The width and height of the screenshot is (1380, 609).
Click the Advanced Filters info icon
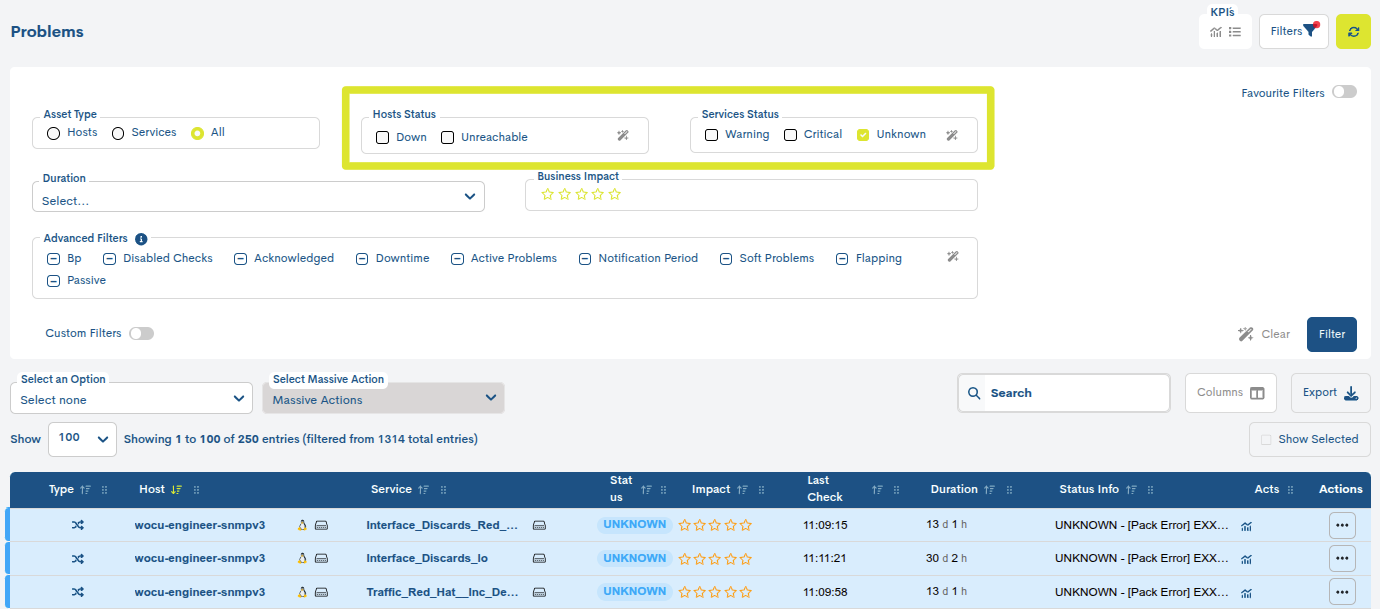(x=141, y=239)
